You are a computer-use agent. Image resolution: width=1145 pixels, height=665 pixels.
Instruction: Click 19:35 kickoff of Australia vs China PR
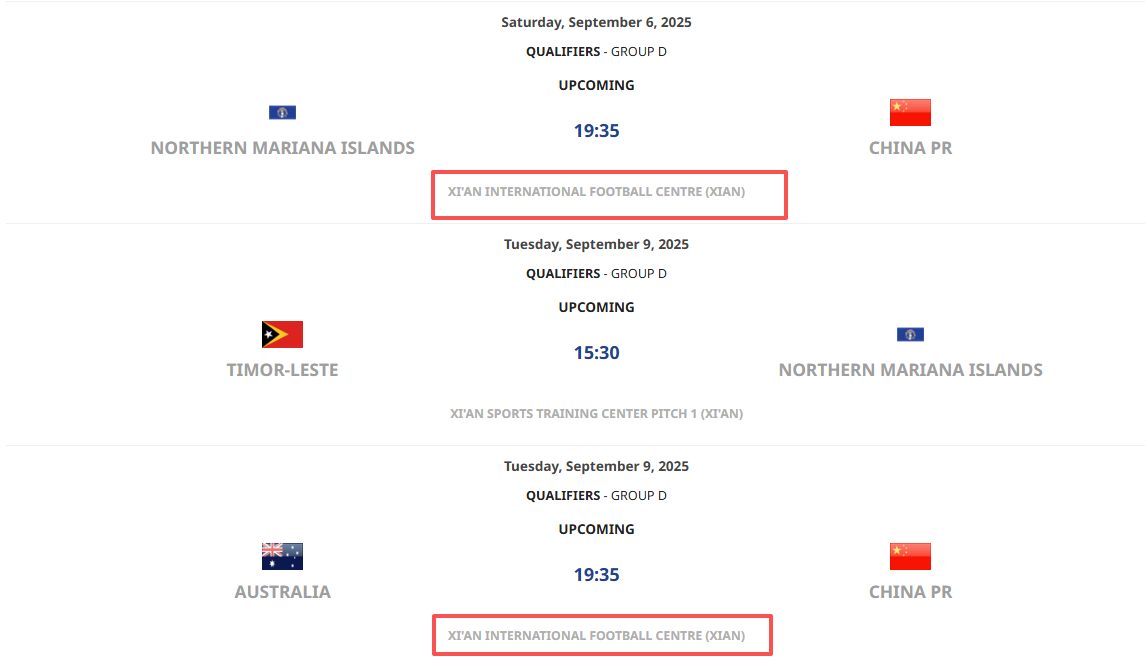596,575
